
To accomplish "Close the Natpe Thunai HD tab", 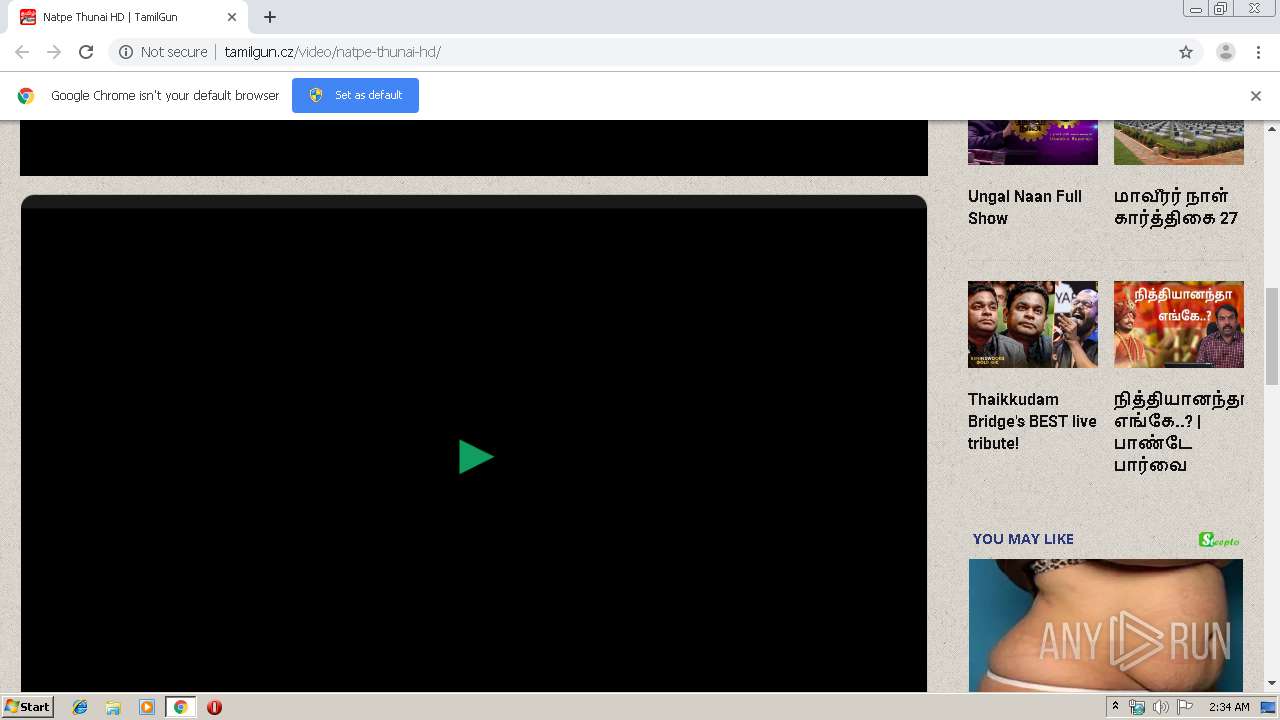I will 232,17.
